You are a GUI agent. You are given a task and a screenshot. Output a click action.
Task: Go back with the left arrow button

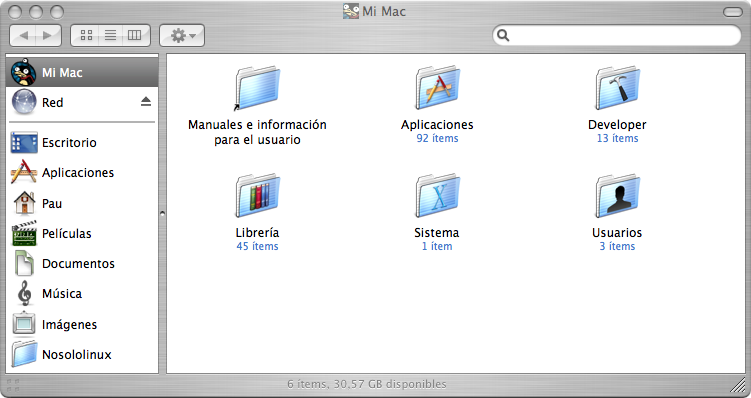[x=23, y=35]
